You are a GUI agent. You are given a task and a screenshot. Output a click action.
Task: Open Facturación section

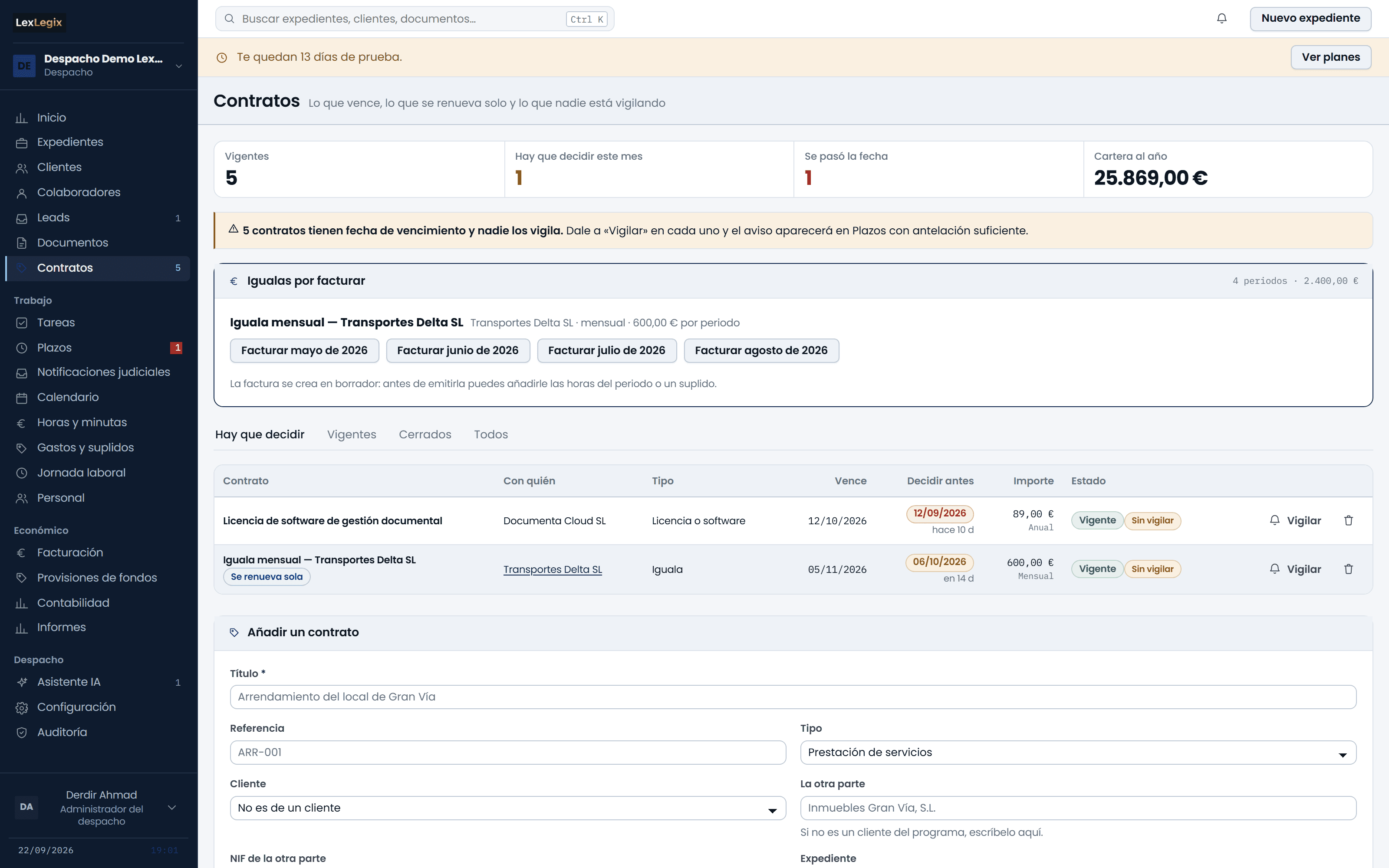point(98,553)
